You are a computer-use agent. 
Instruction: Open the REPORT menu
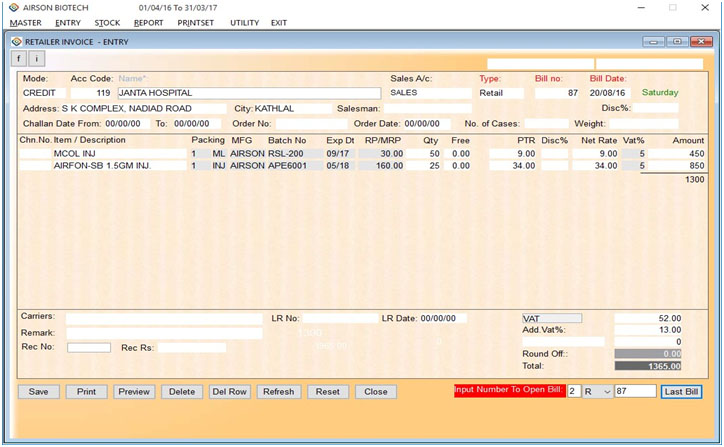point(148,22)
